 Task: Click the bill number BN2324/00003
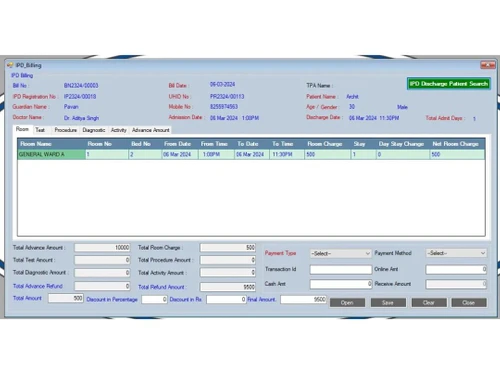81,86
